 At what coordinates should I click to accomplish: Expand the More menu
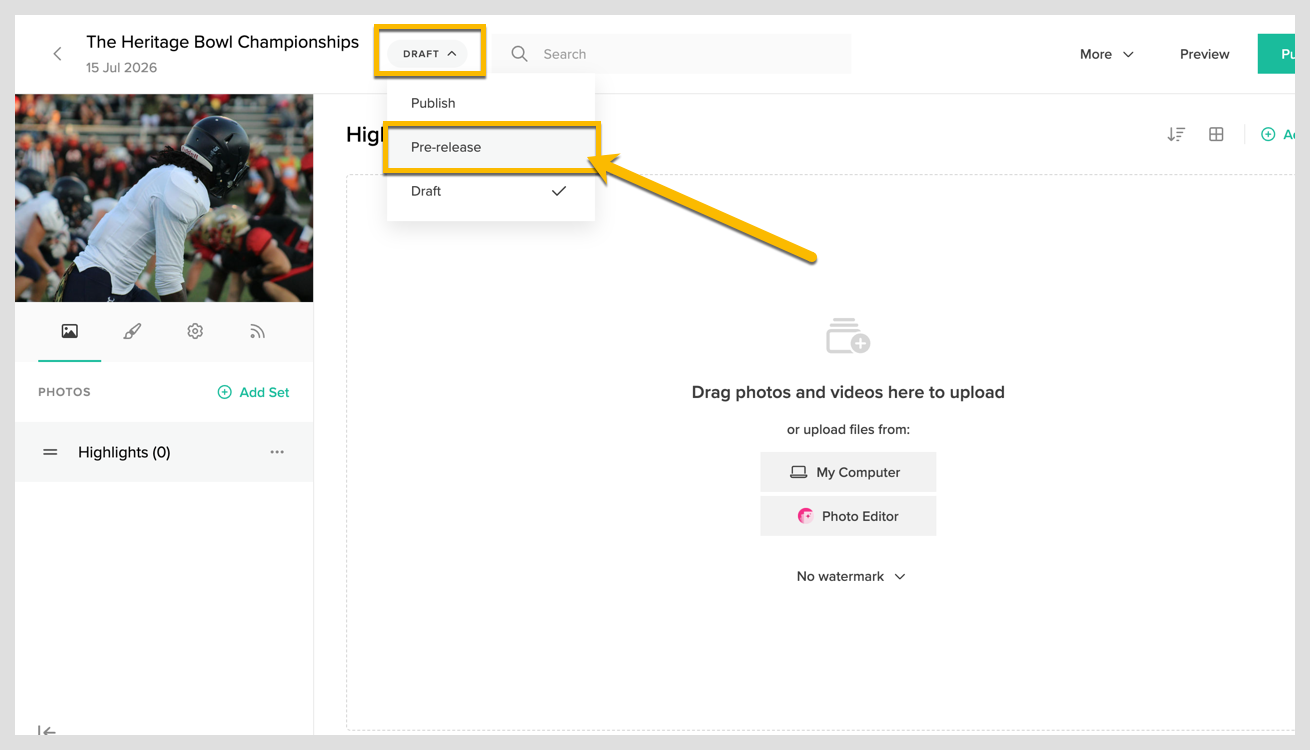[1106, 54]
